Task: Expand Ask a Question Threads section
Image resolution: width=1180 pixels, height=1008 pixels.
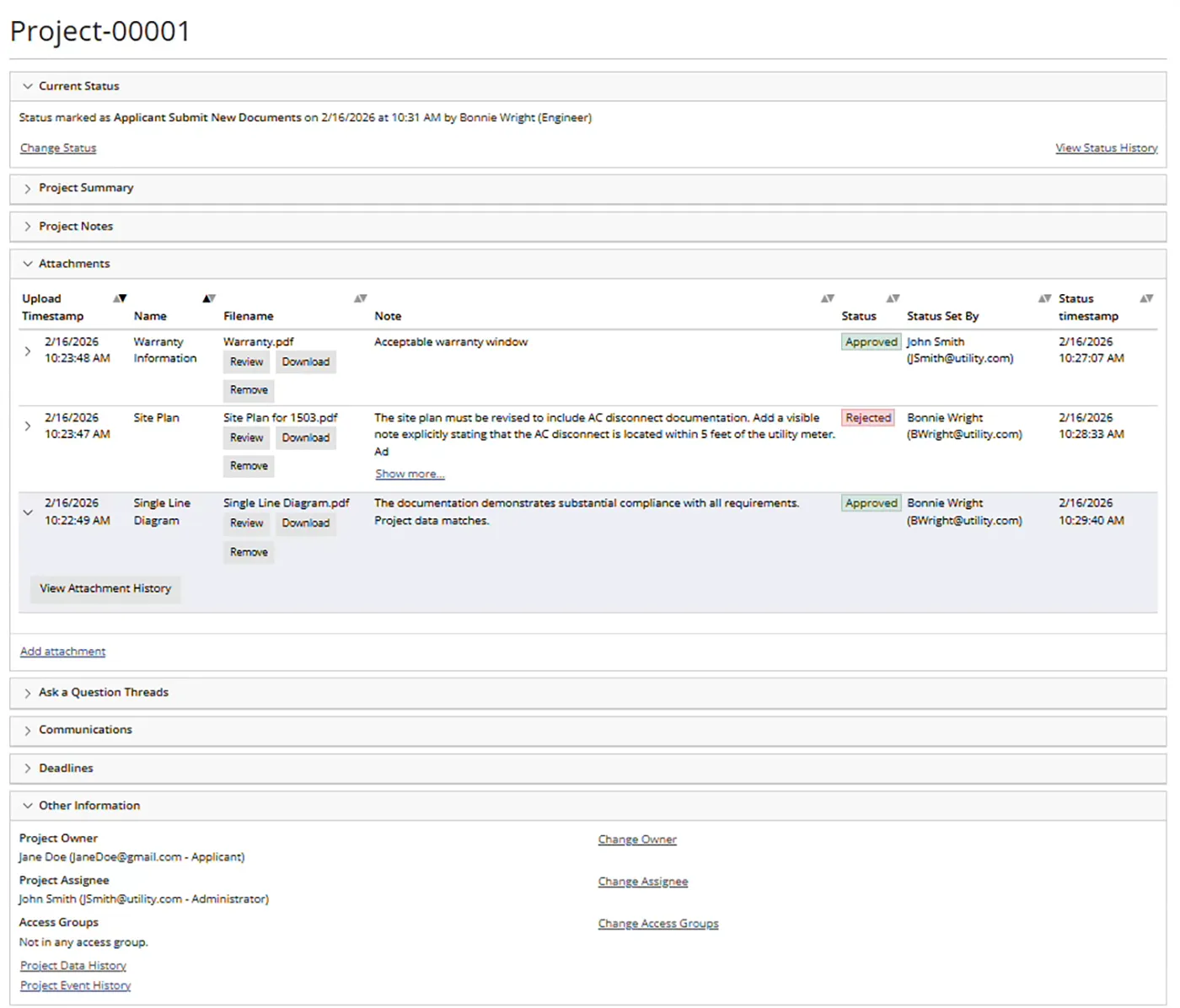Action: coord(28,693)
